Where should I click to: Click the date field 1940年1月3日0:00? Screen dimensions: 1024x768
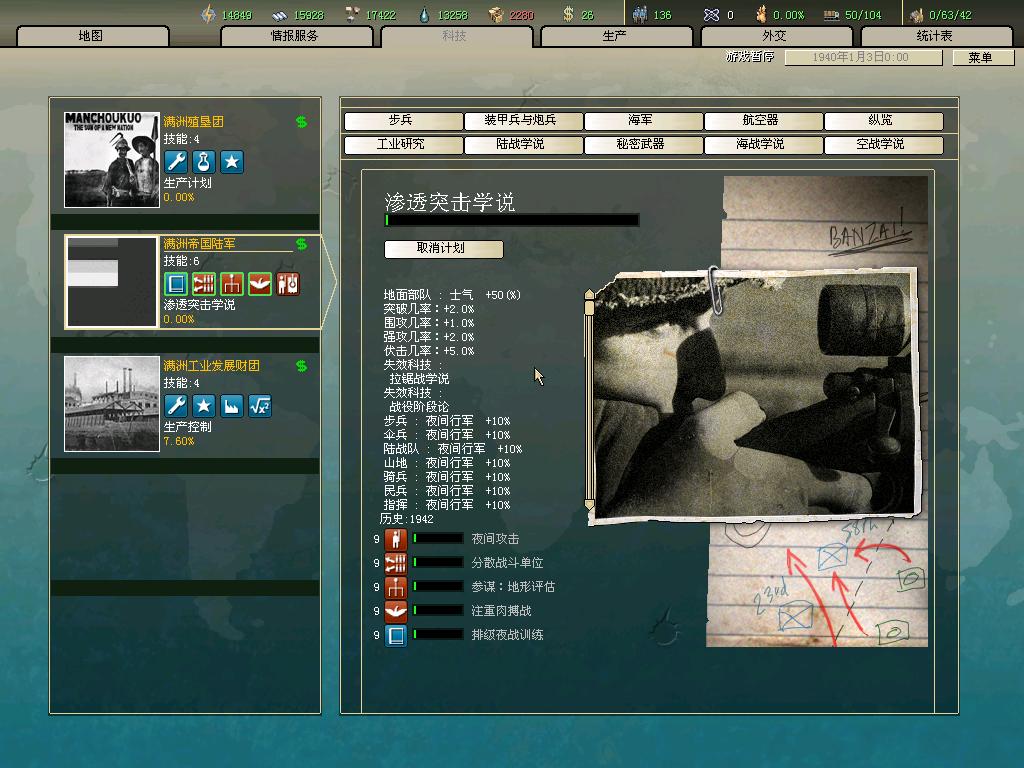click(x=863, y=57)
